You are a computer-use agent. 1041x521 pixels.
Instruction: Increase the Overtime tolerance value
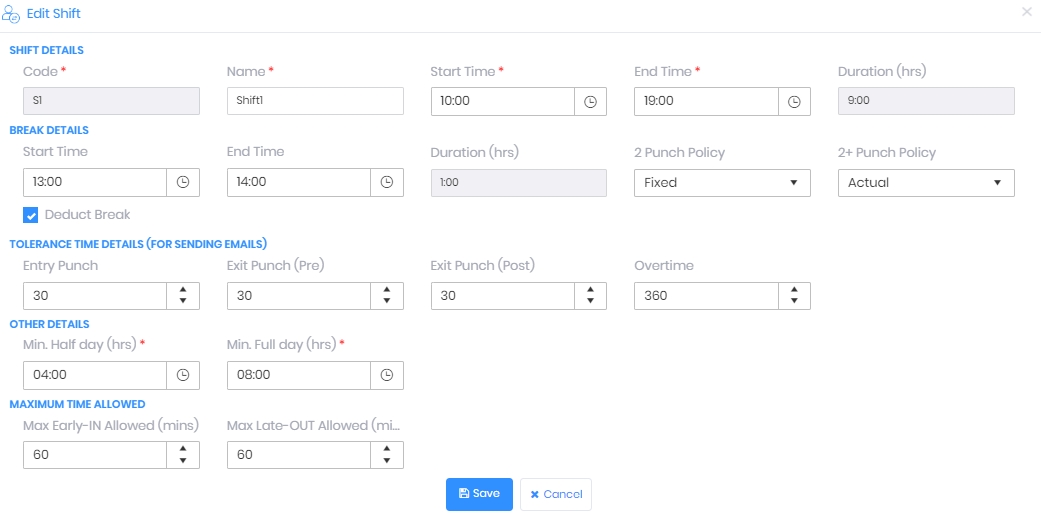tap(794, 290)
